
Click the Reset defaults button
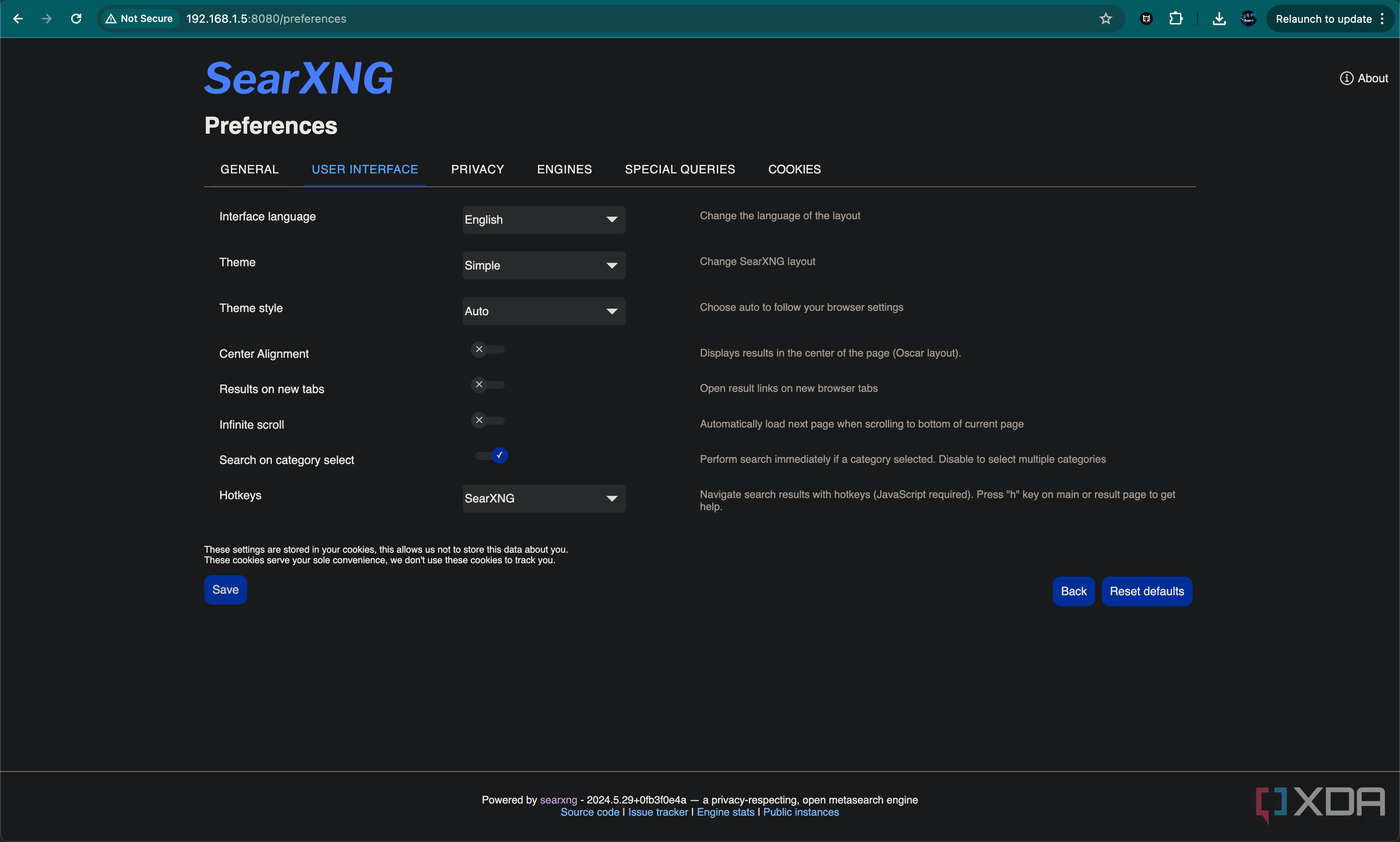(x=1146, y=591)
